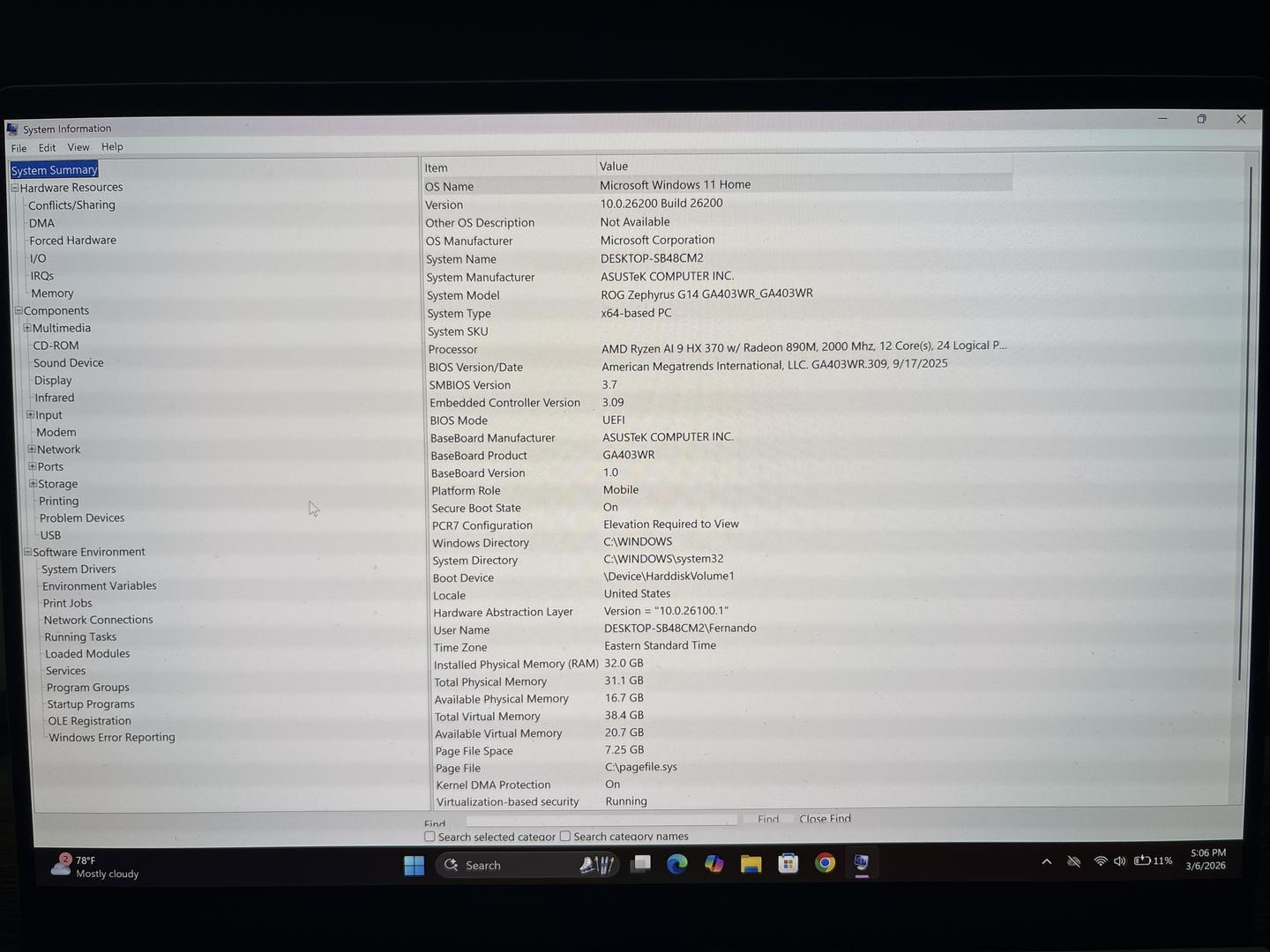Open the File menu

click(19, 148)
